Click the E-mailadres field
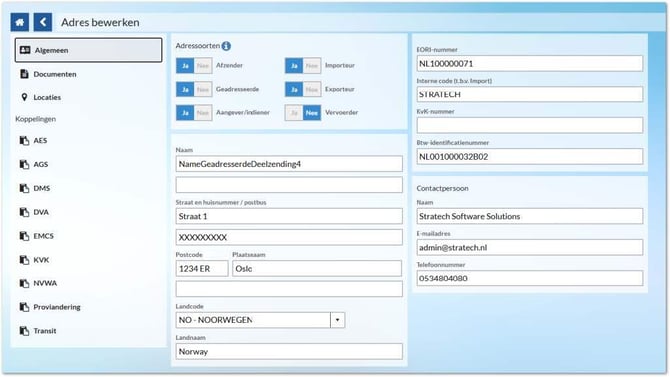The height and width of the screenshot is (377, 670). (529, 247)
